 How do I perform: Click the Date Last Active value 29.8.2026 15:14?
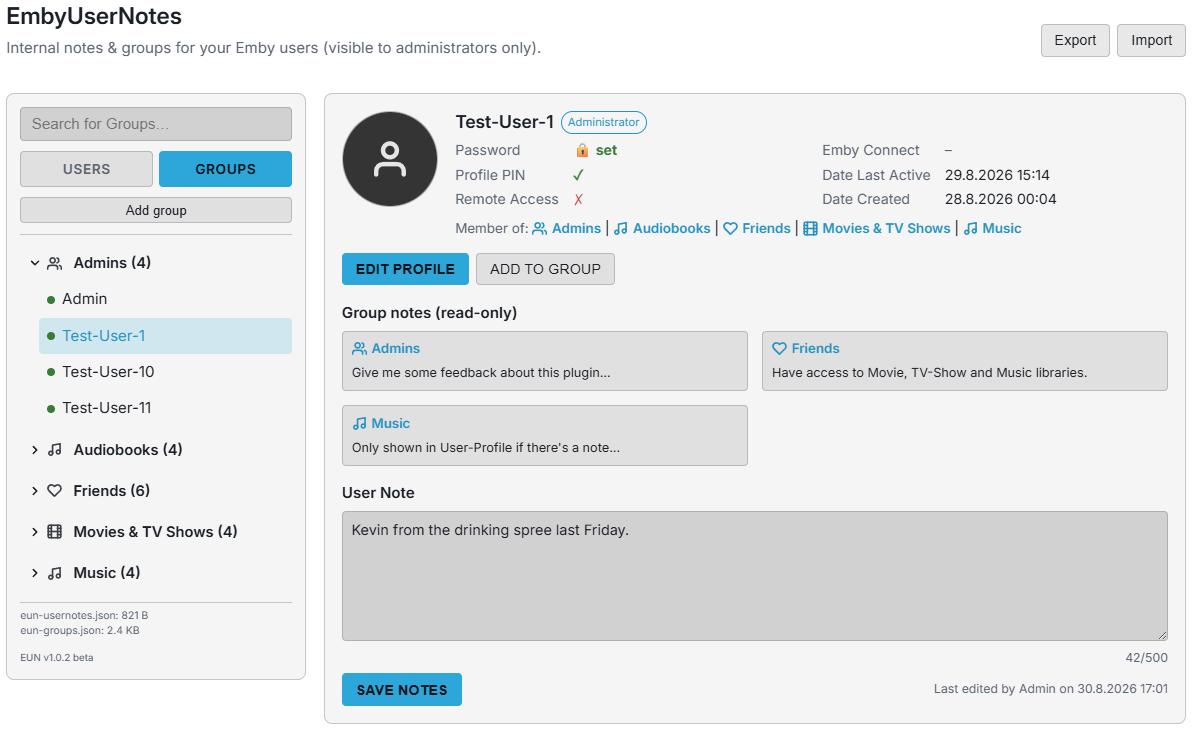(997, 175)
